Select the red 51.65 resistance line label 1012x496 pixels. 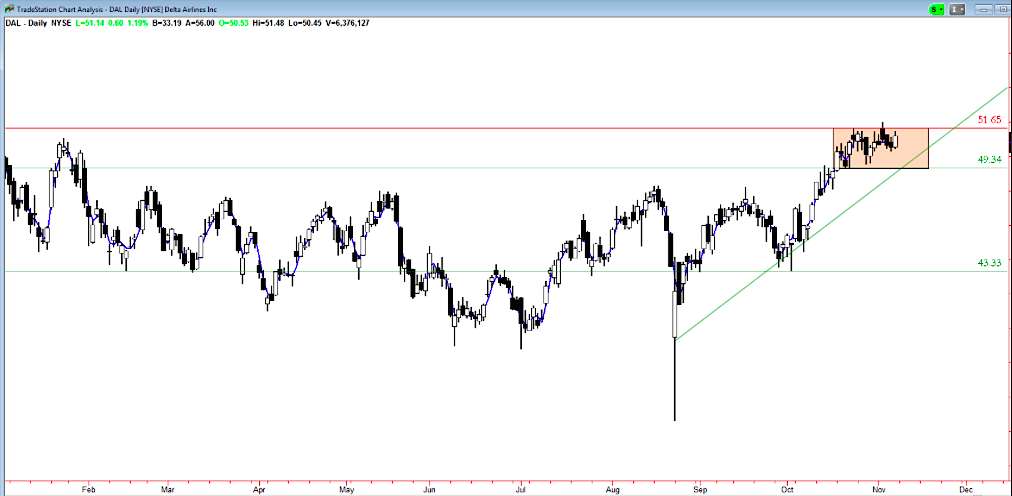point(989,120)
